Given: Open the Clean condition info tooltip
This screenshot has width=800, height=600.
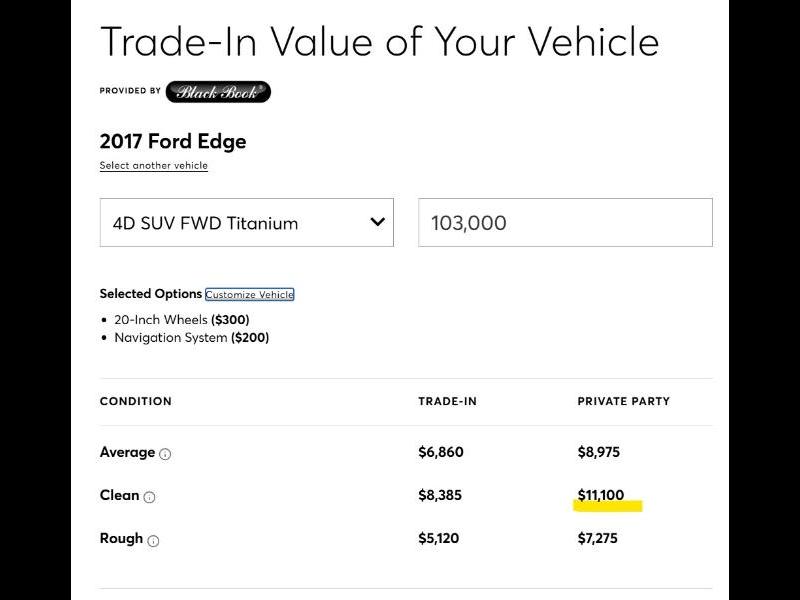Looking at the screenshot, I should 151,497.
